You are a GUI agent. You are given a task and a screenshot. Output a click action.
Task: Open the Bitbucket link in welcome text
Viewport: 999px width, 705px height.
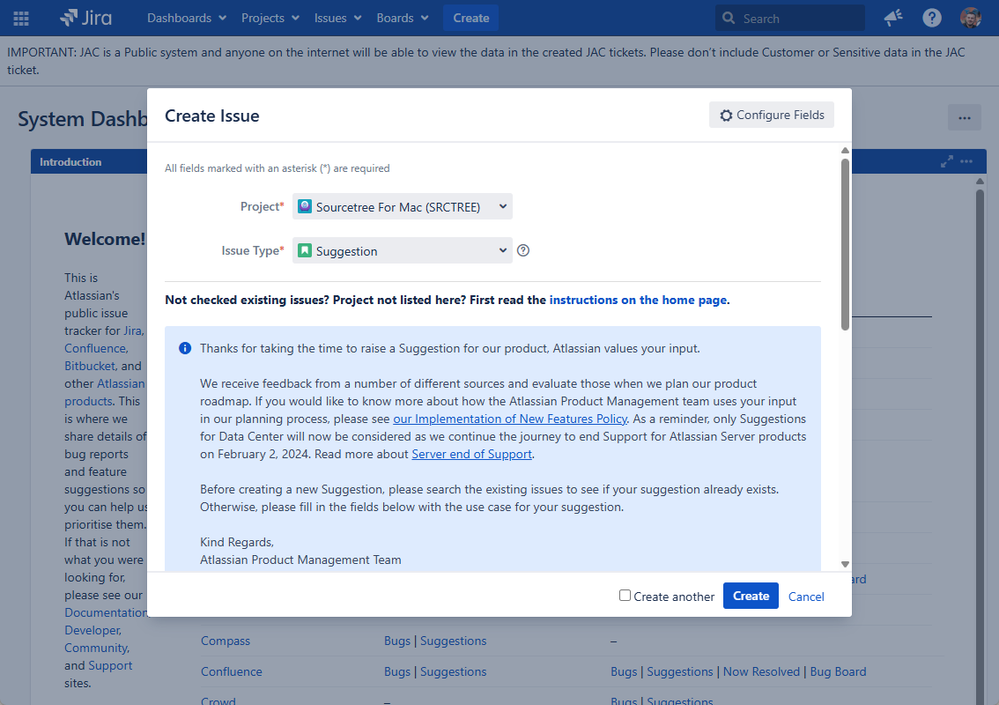(90, 366)
